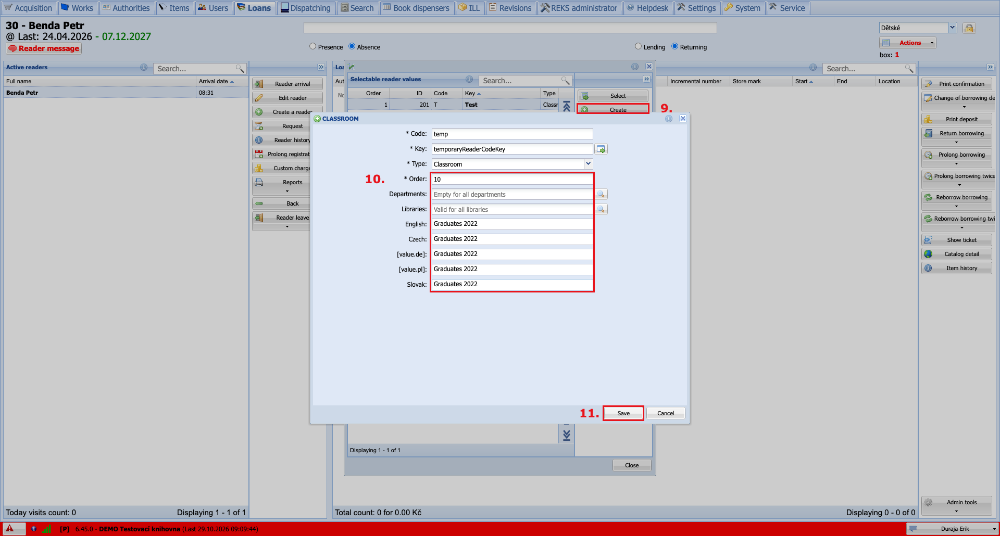Expand the Type Classroom dropdown arrow
This screenshot has width=1000, height=536.
588,164
